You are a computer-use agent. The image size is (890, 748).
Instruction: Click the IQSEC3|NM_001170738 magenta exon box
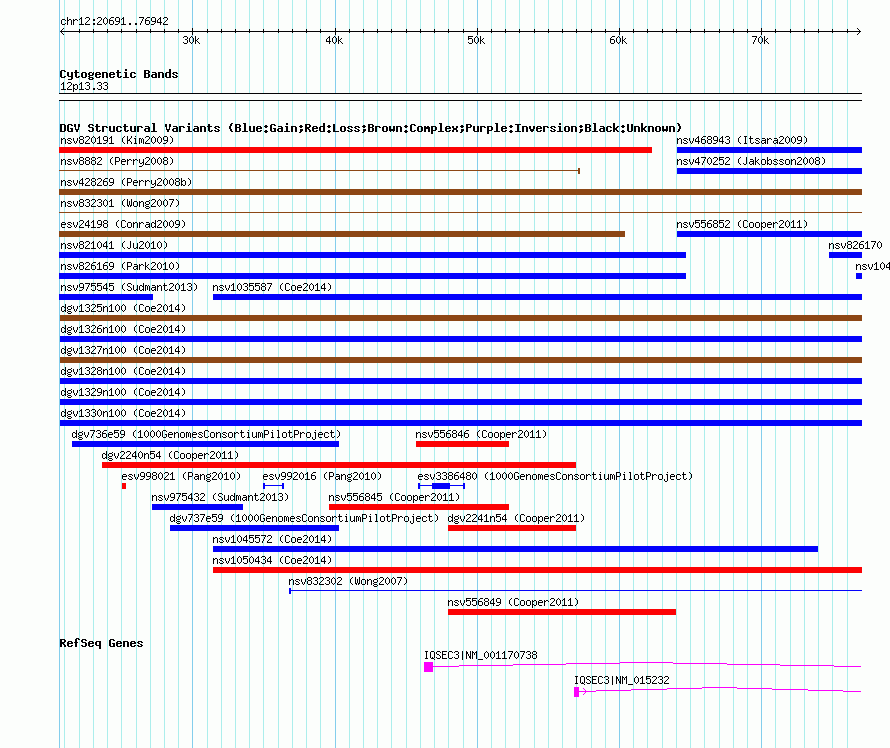point(429,667)
